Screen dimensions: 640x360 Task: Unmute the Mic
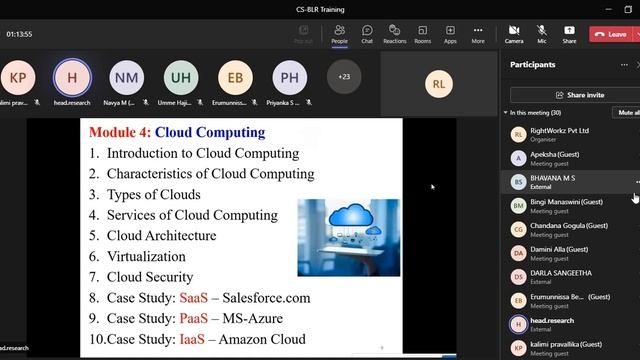[542, 34]
